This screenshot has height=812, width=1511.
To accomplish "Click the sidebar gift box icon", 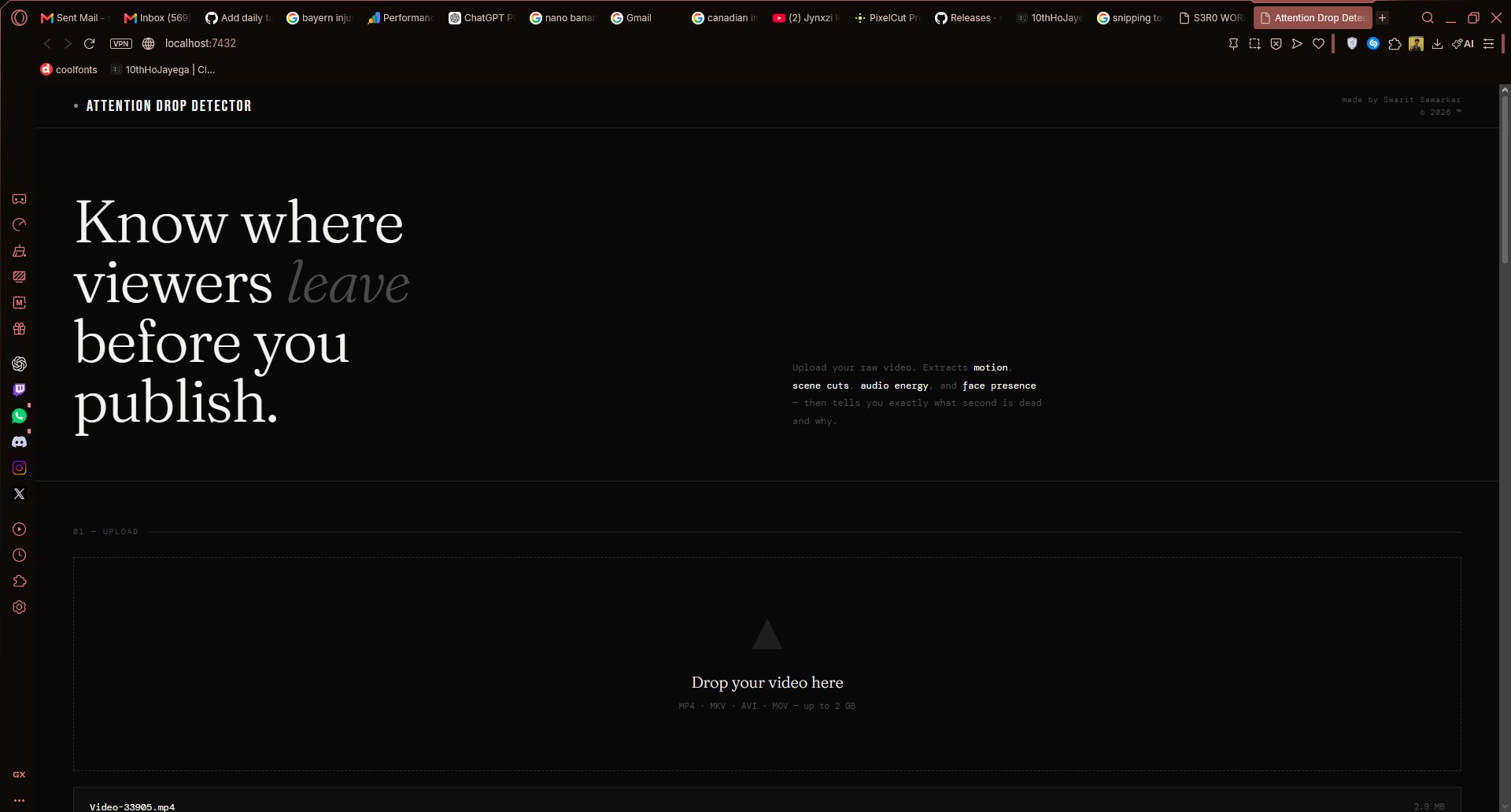I will click(20, 329).
